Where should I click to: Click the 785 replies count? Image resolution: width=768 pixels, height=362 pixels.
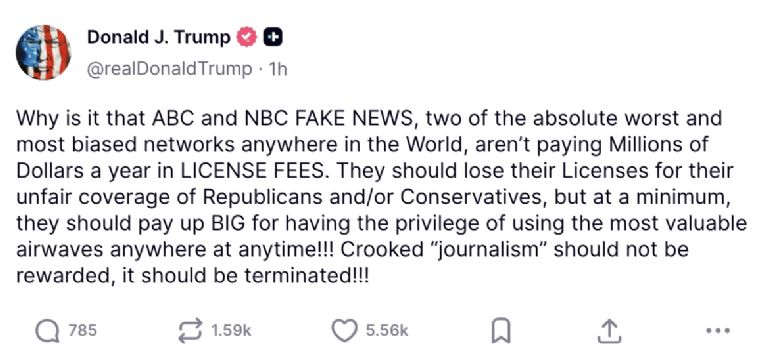click(82, 330)
